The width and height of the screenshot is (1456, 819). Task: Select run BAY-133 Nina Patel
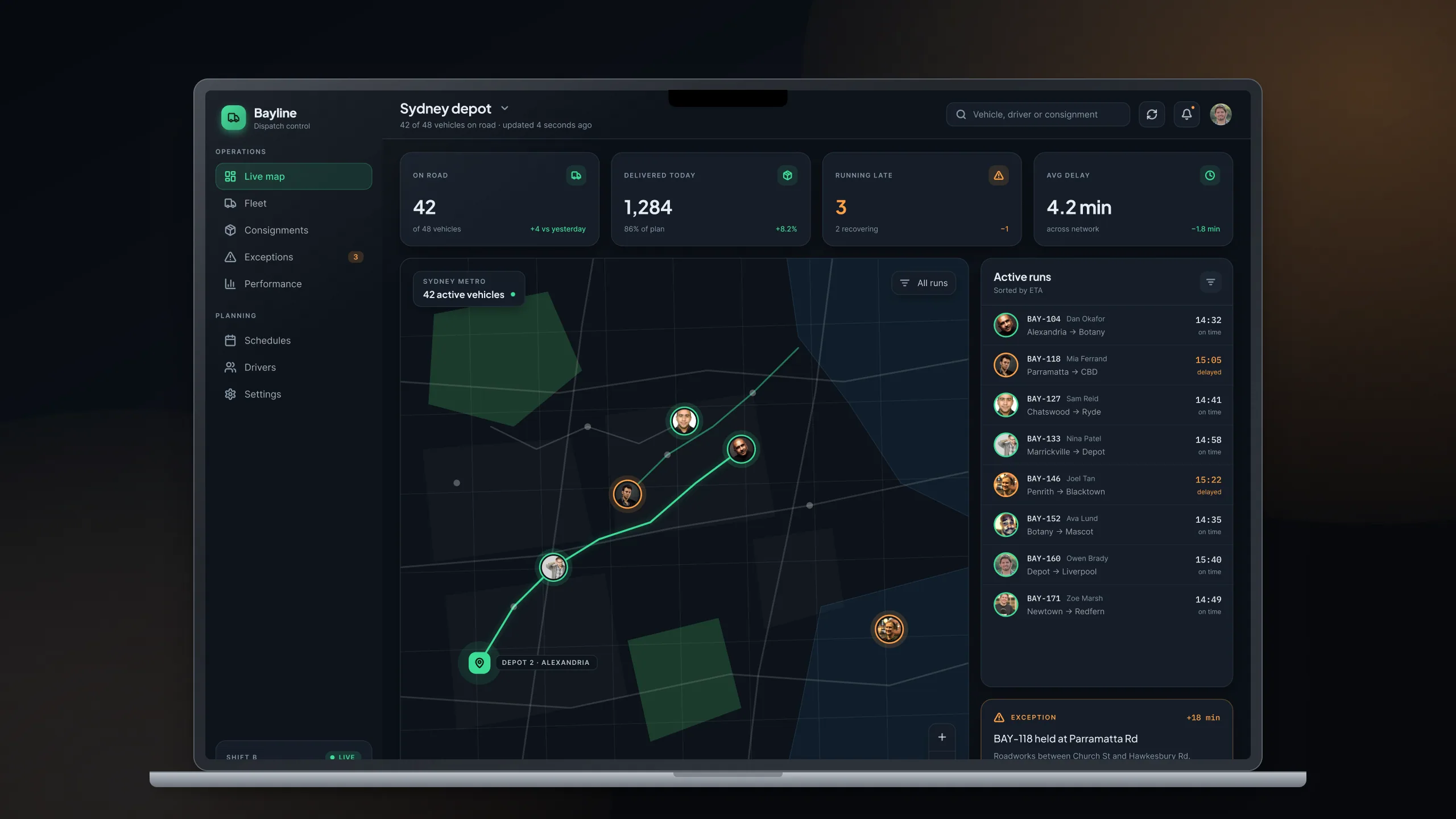click(1107, 445)
